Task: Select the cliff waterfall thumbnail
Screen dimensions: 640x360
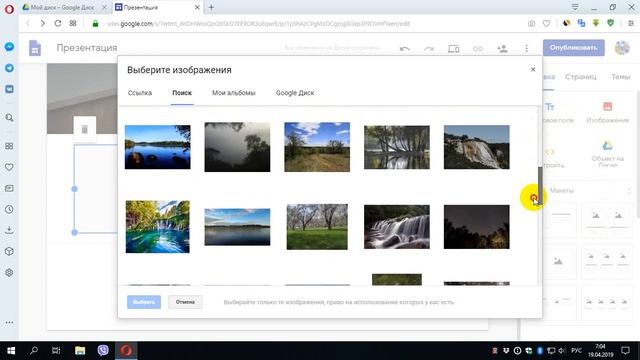Action: coord(477,147)
